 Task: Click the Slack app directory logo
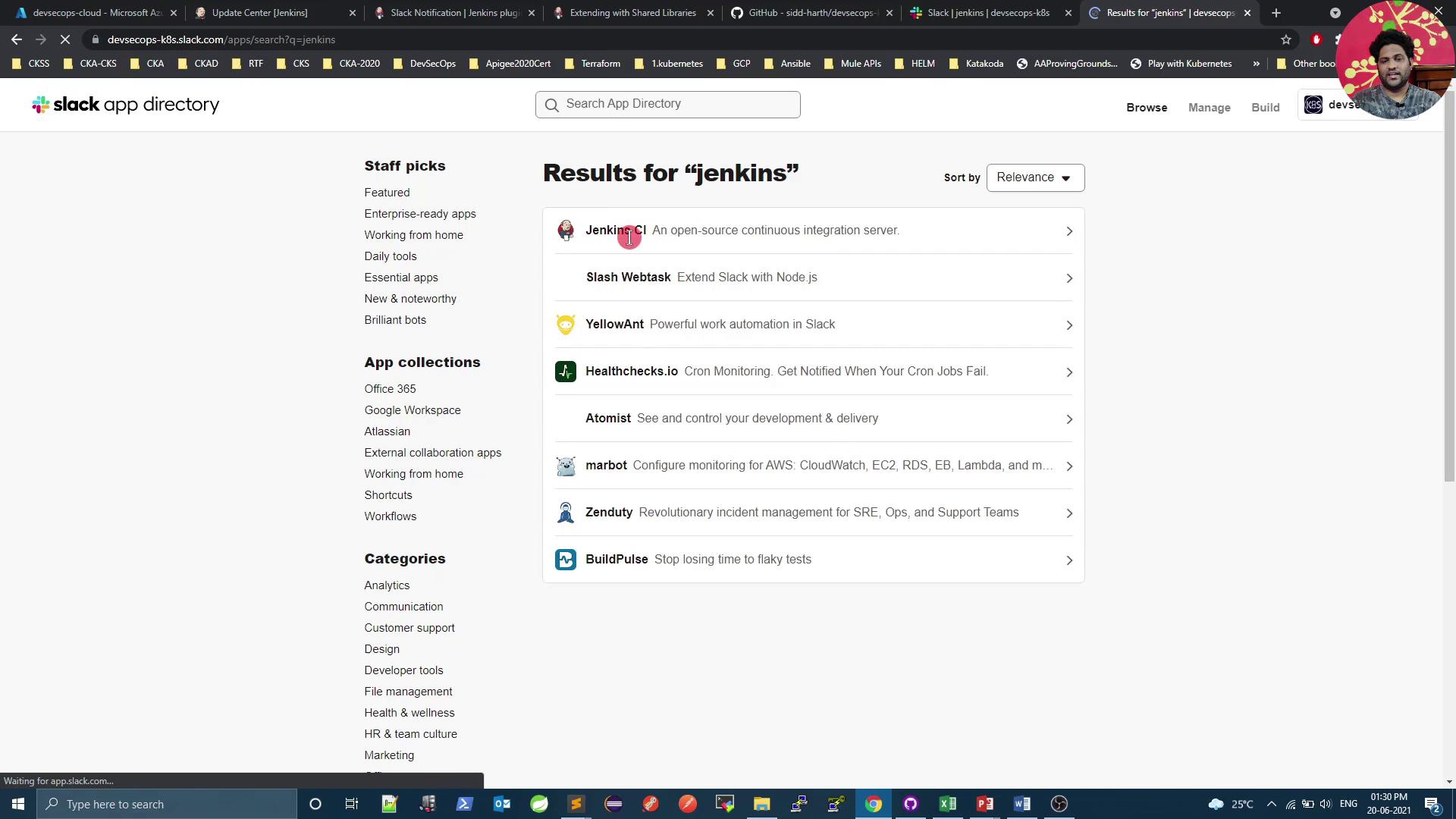pos(126,105)
